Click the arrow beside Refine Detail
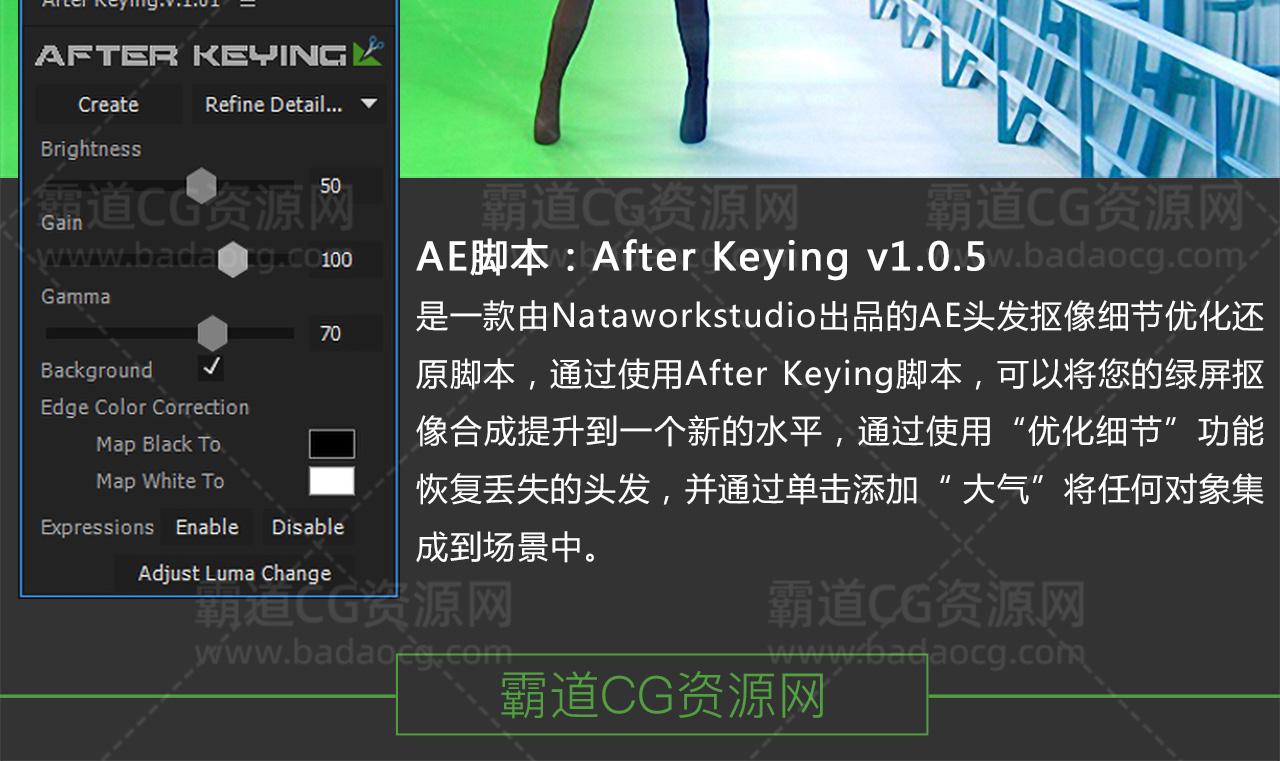 coord(368,103)
